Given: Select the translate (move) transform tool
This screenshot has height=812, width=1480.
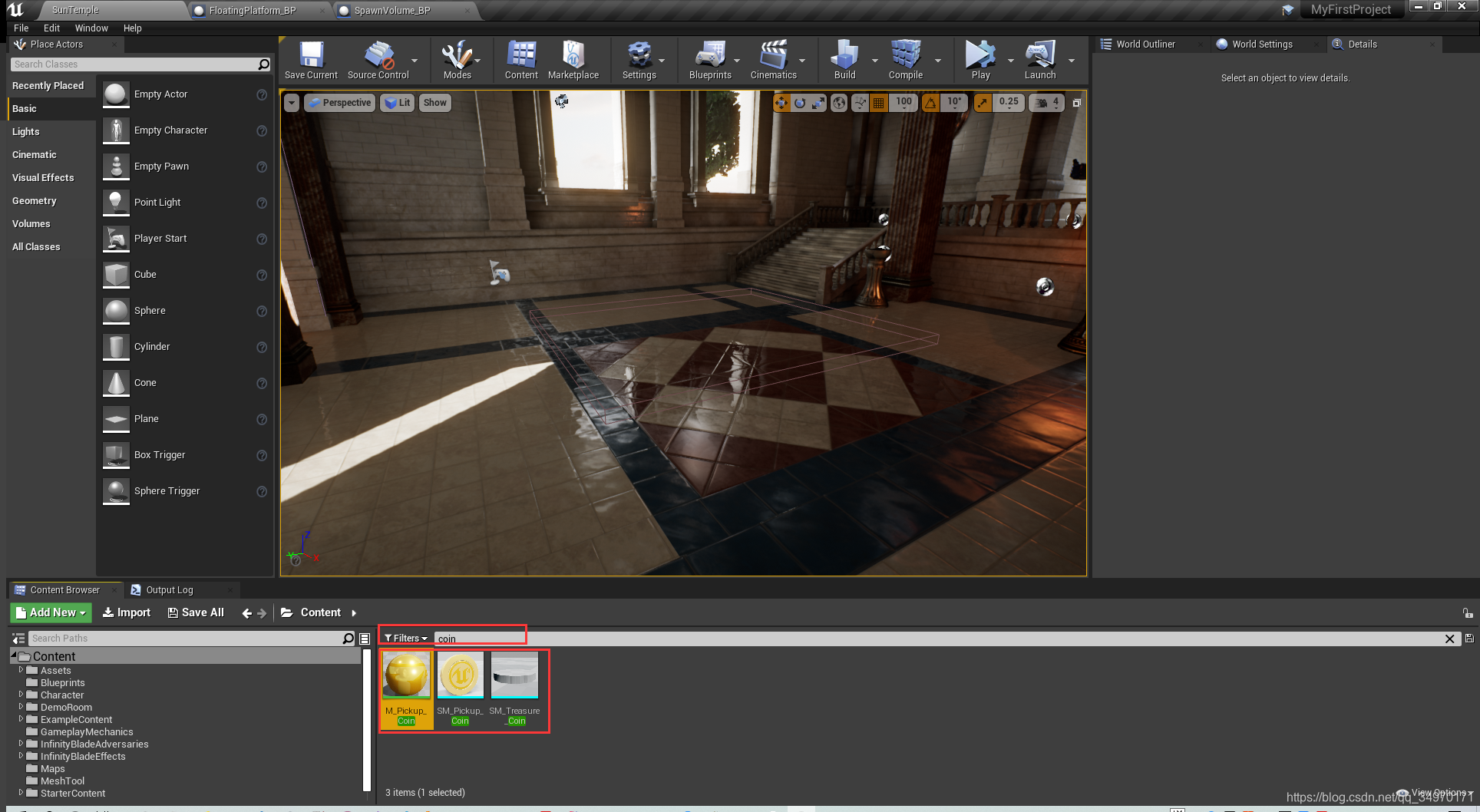Looking at the screenshot, I should [781, 103].
